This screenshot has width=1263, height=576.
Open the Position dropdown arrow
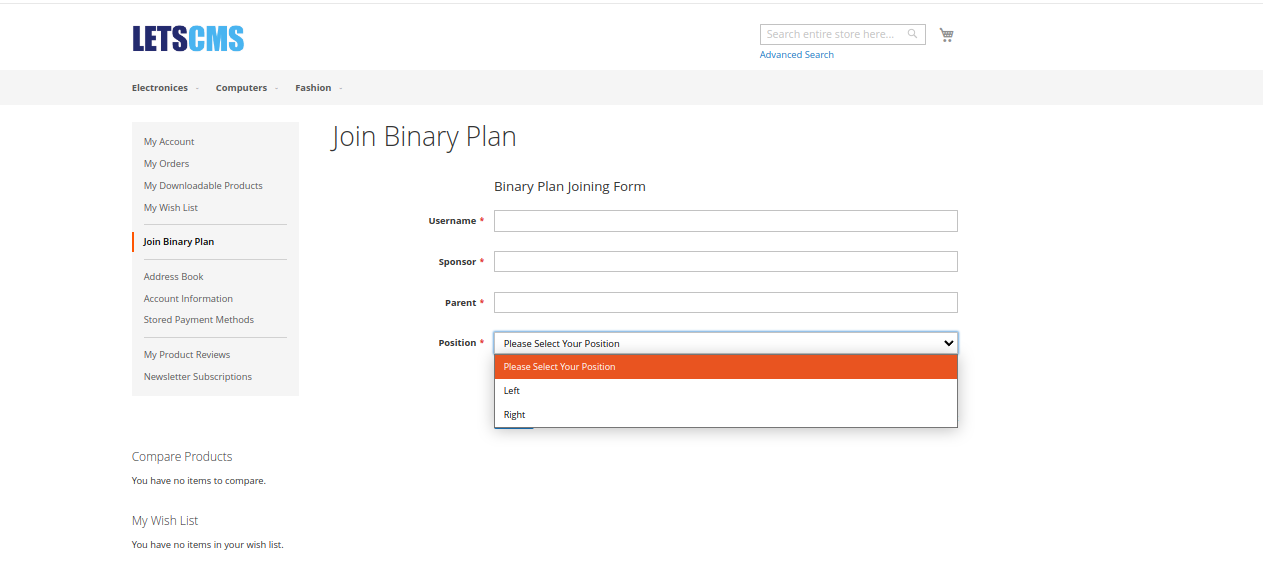pyautogui.click(x=948, y=343)
